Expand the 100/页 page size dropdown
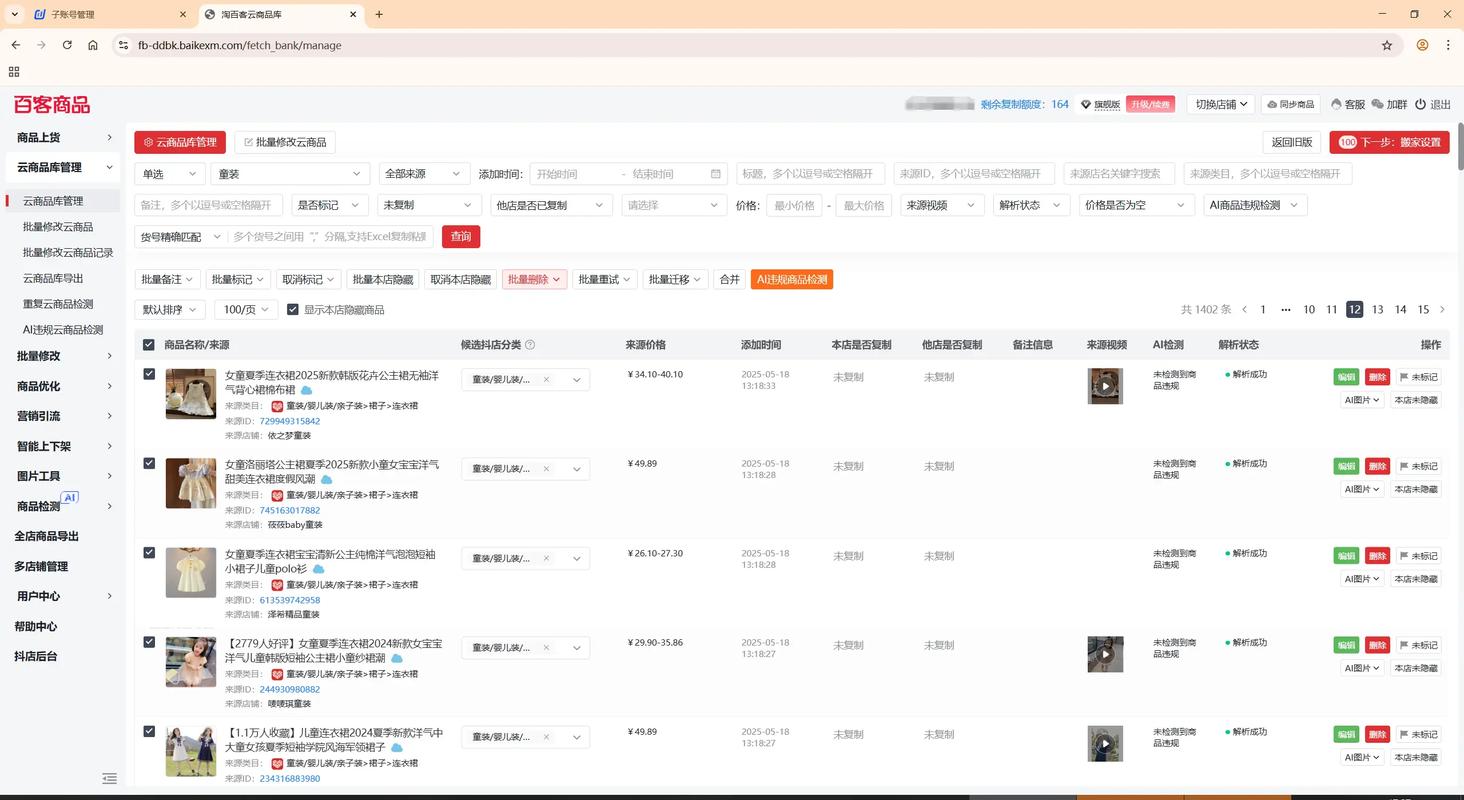The height and width of the screenshot is (800, 1464). tap(246, 310)
